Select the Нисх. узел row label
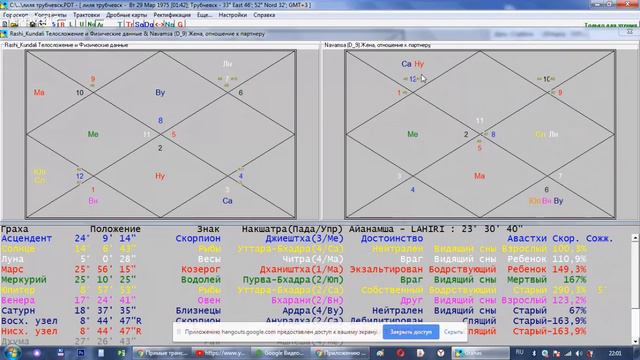Screen dimensions: 640x360 (29, 331)
